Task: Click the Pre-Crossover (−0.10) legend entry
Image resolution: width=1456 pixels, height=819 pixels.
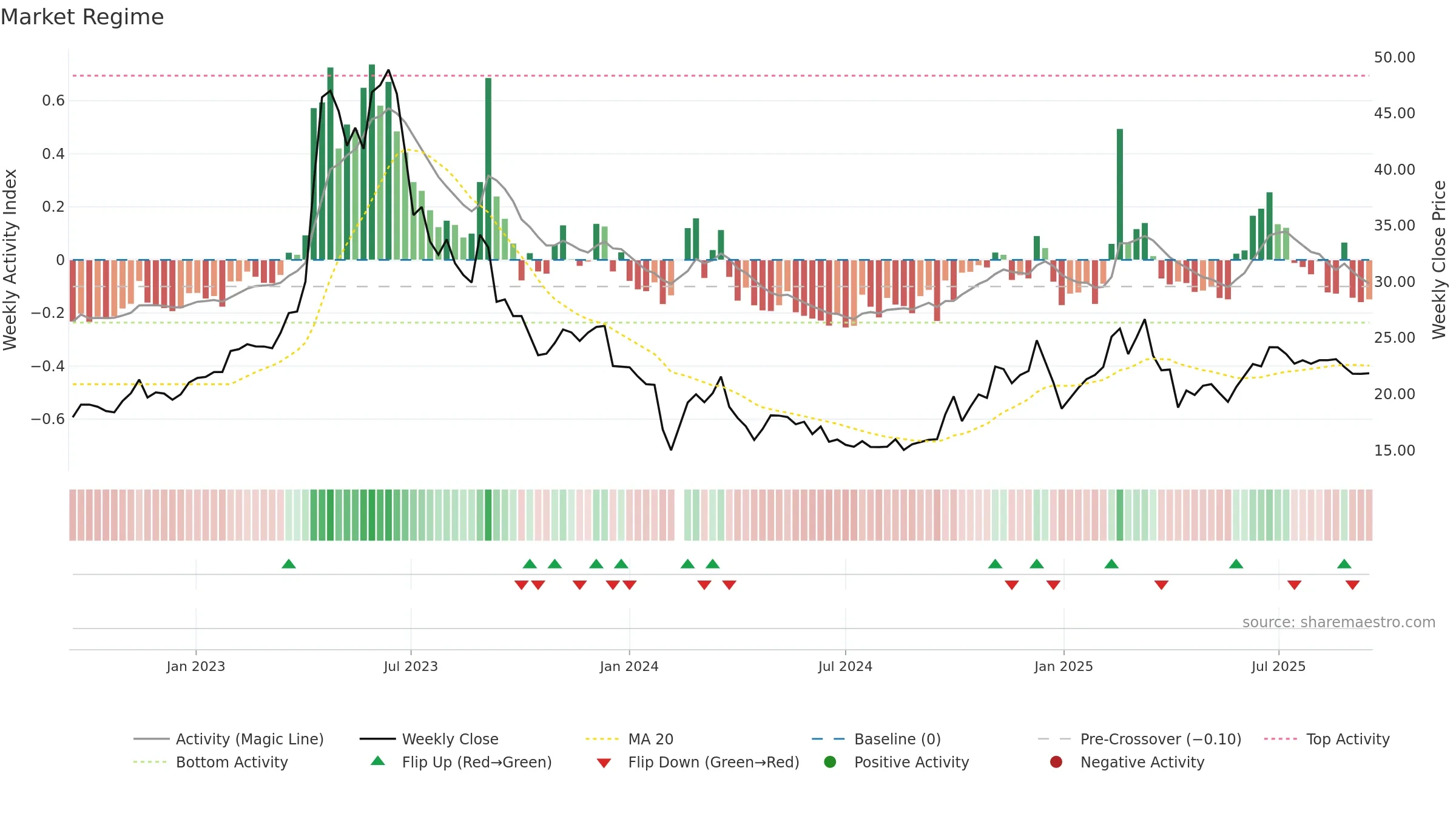Action: [1139, 739]
